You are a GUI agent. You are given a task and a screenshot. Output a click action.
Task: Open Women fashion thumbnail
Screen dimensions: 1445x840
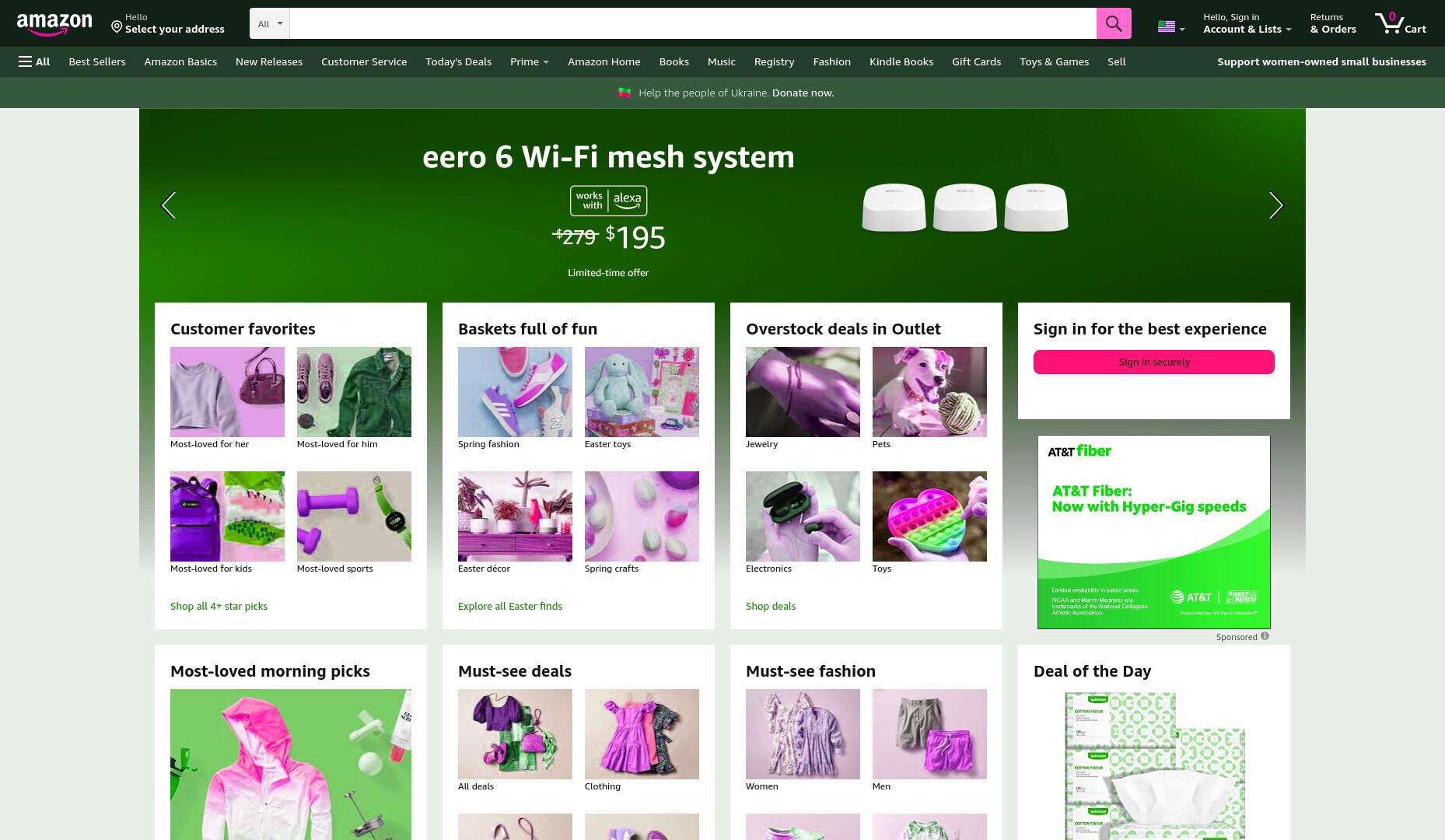pyautogui.click(x=803, y=734)
